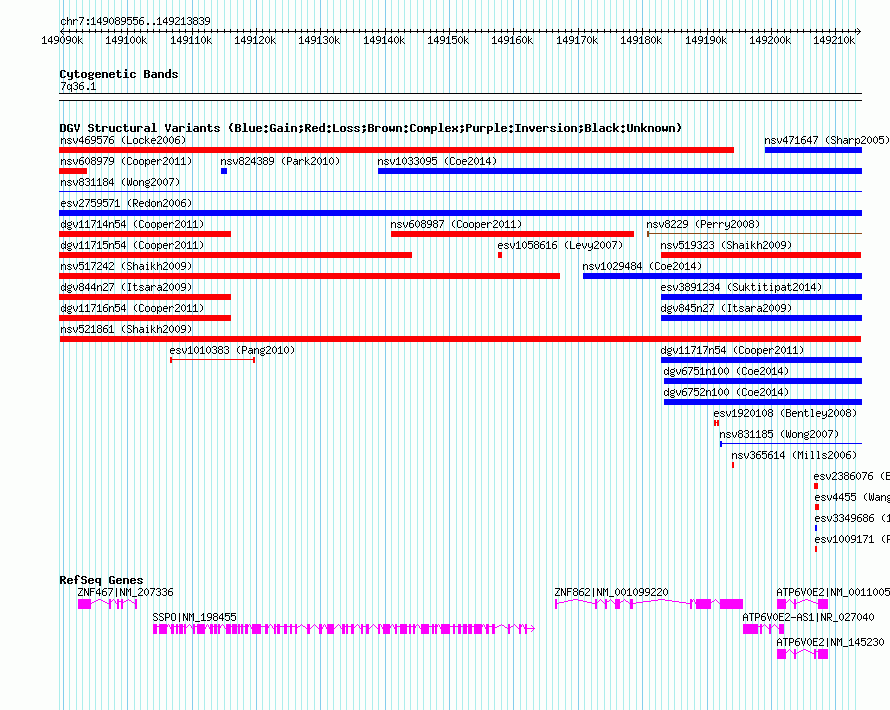The width and height of the screenshot is (890, 710).
Task: Select the 7q36.1 cytogenetic band label
Action: tap(78, 86)
